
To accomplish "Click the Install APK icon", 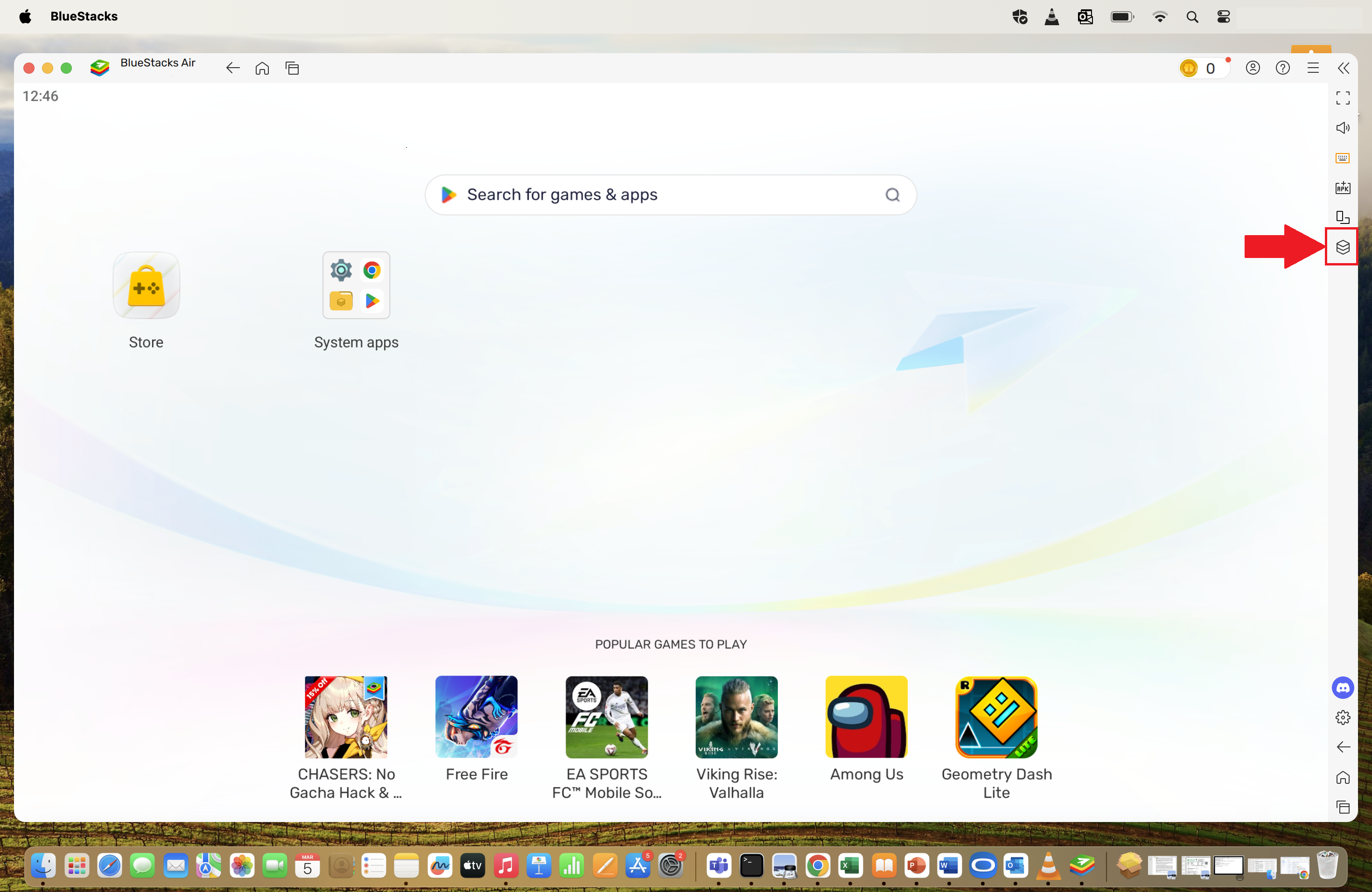I will click(x=1343, y=187).
